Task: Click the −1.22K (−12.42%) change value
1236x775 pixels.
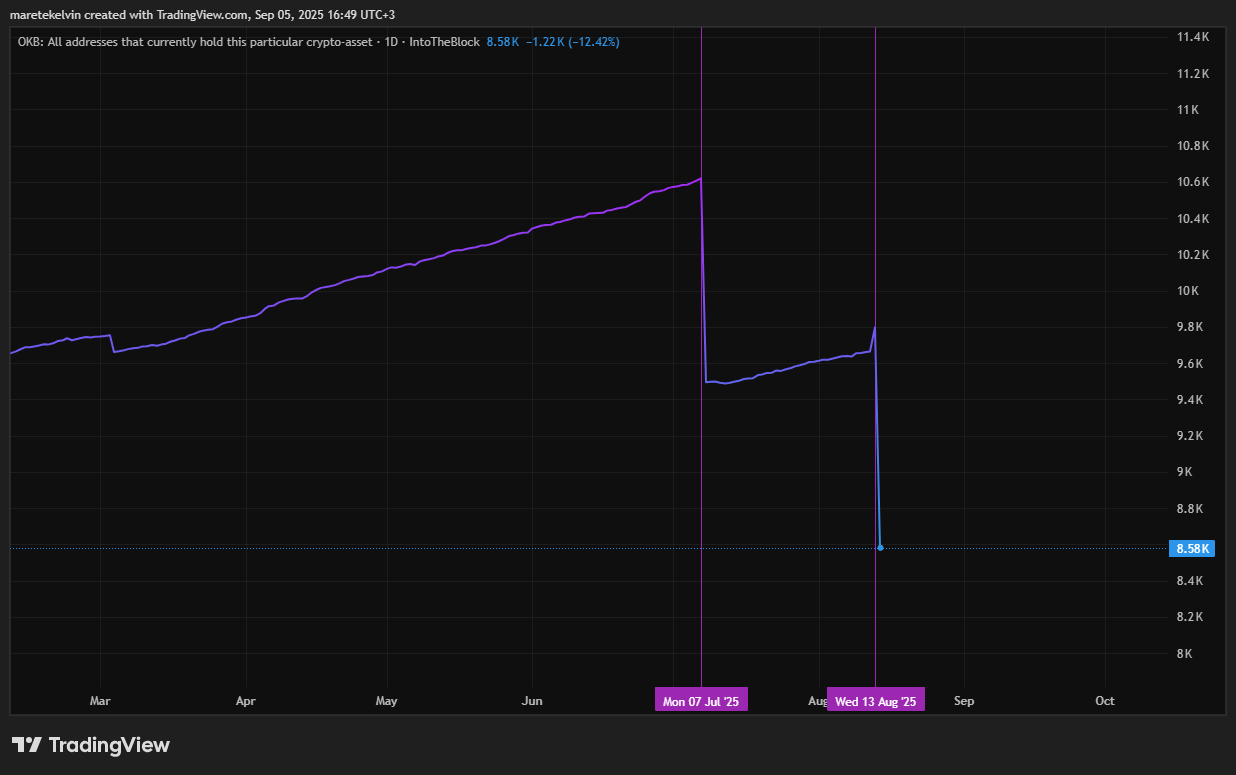Action: [573, 41]
